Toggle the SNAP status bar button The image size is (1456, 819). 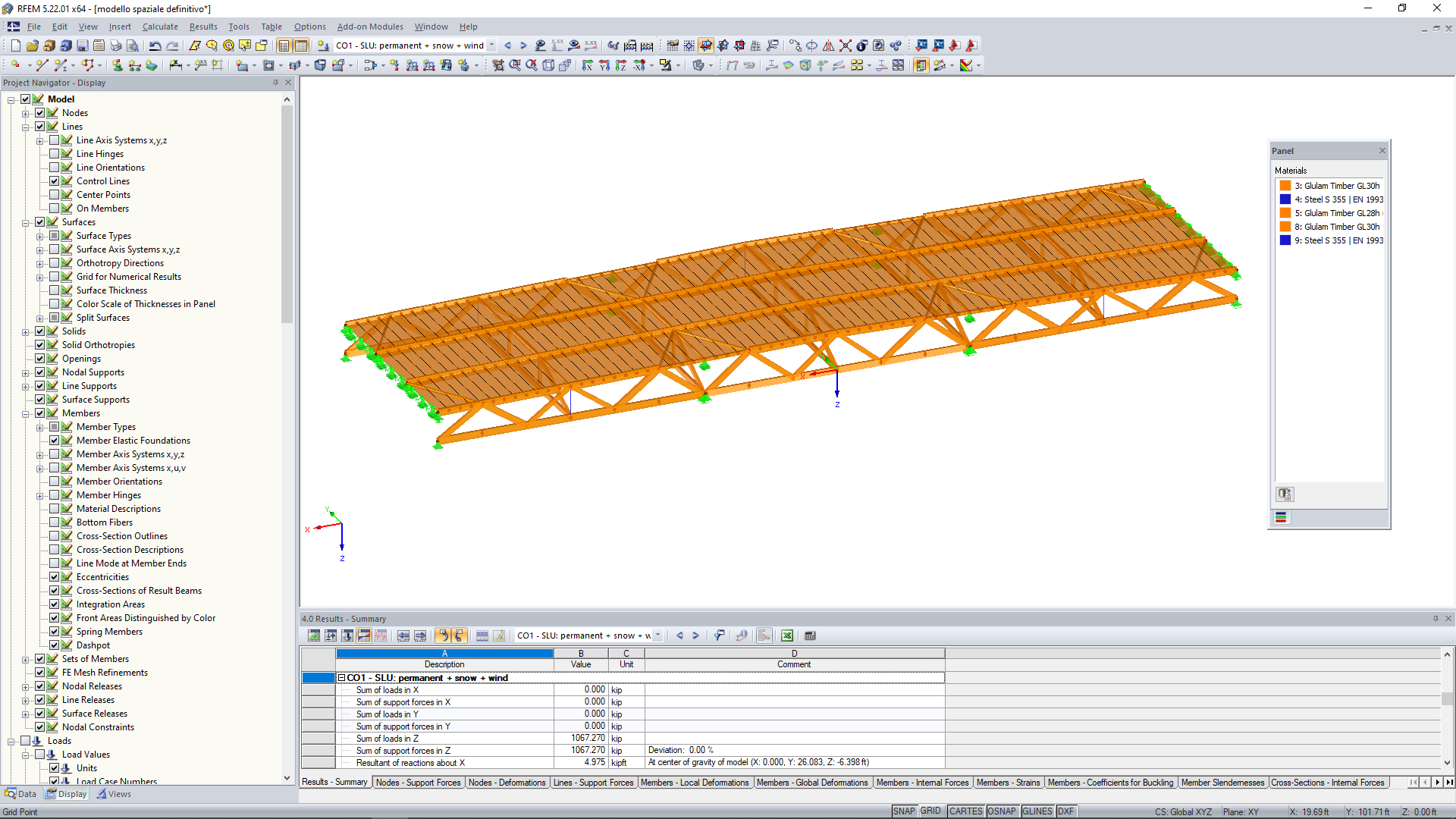click(903, 811)
